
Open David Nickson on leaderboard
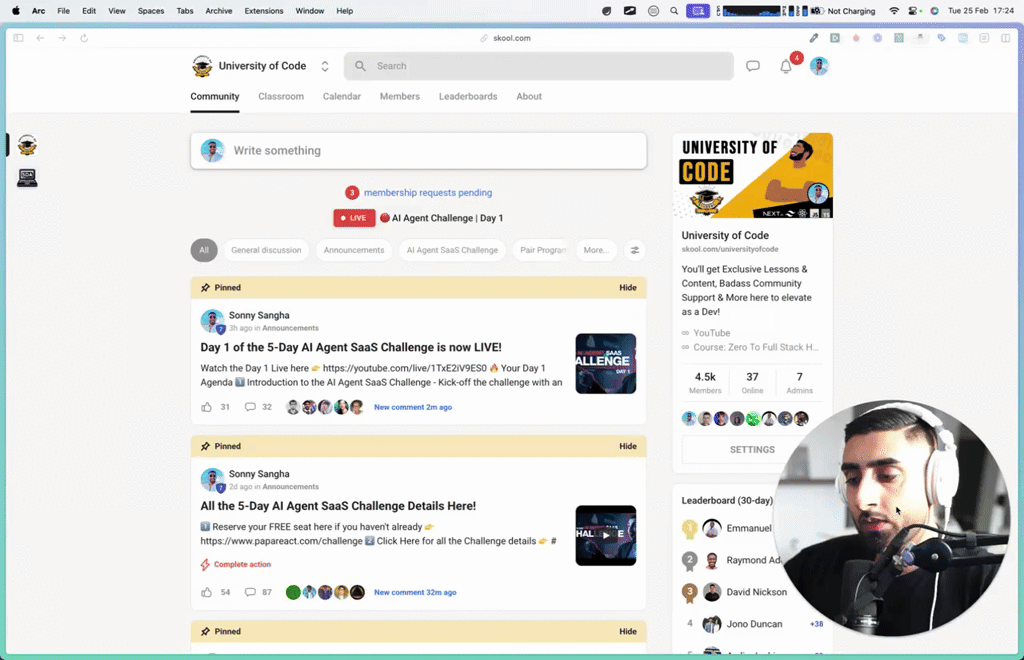click(x=756, y=592)
